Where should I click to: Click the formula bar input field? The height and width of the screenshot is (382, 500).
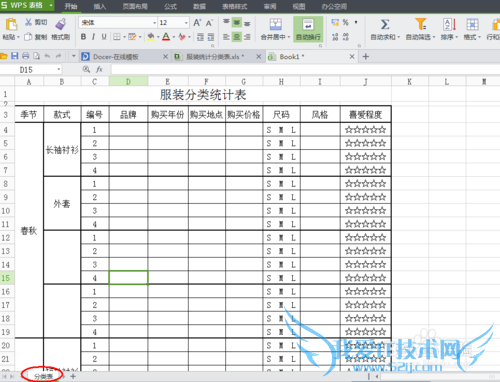click(305, 69)
